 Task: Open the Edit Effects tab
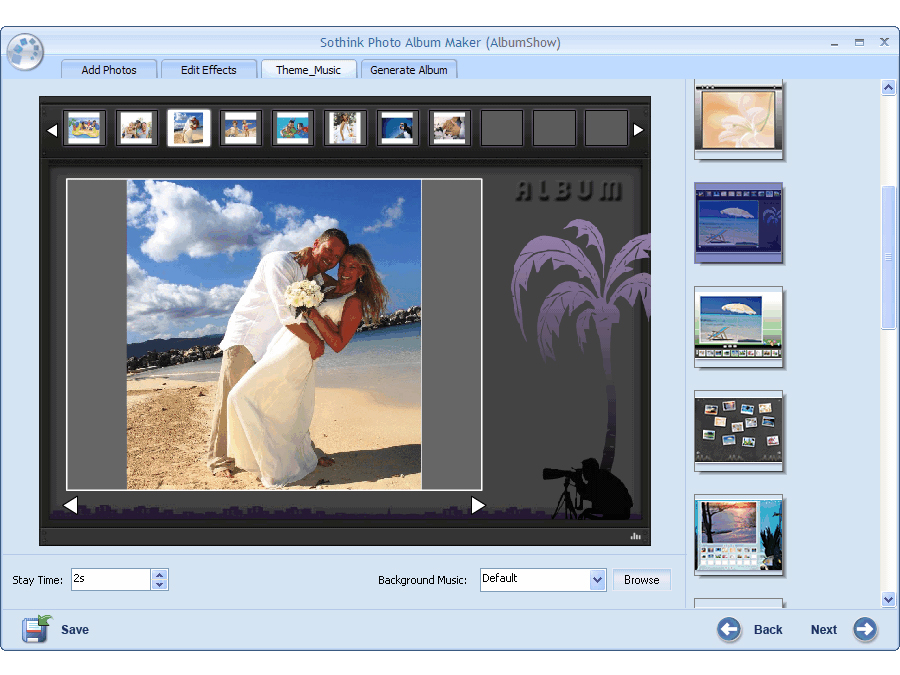coord(209,69)
